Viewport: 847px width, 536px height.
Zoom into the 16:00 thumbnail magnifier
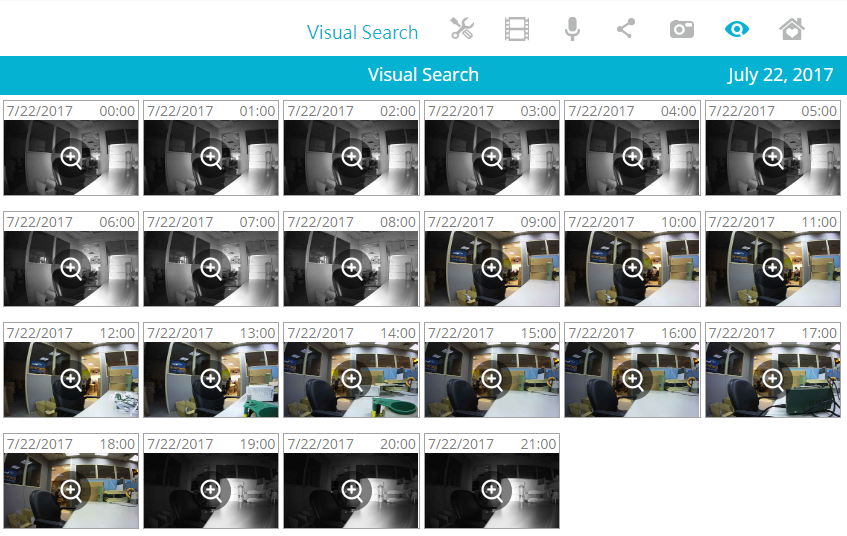pos(633,379)
